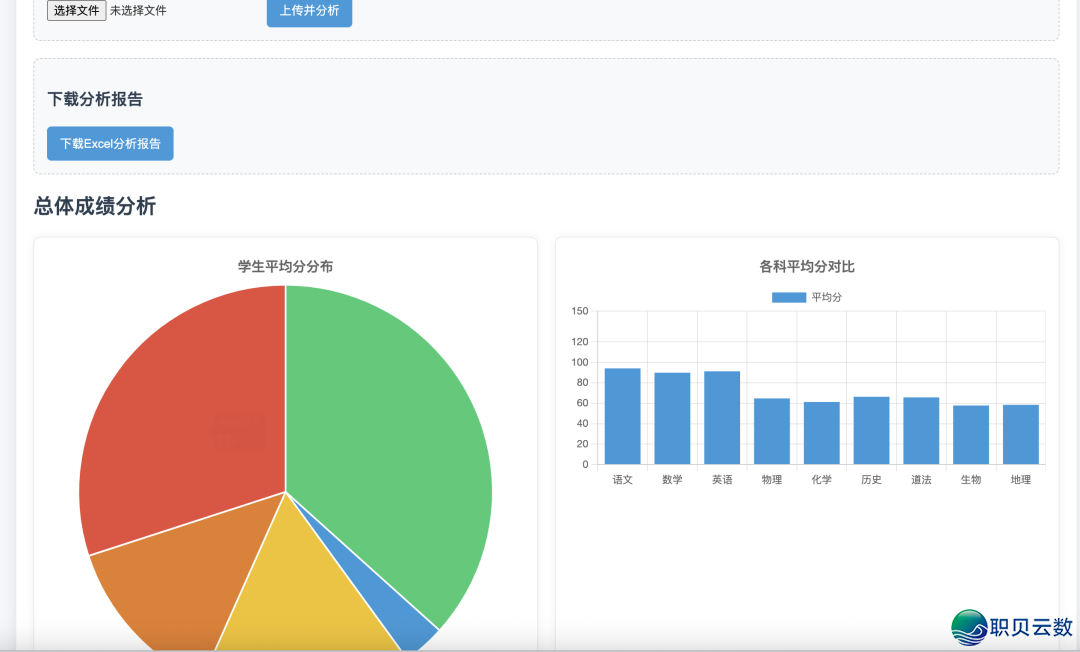Click the 生物 axis label in the bar chart

971,479
